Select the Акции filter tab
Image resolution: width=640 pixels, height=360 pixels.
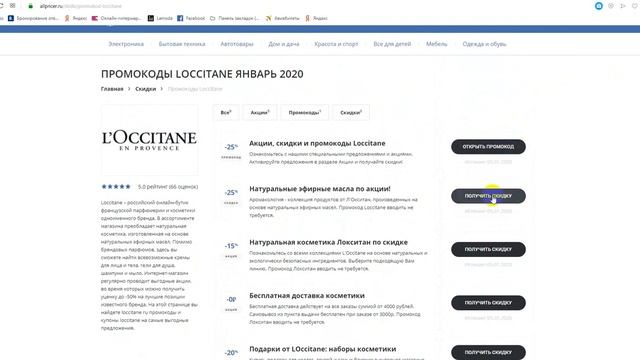(x=260, y=113)
